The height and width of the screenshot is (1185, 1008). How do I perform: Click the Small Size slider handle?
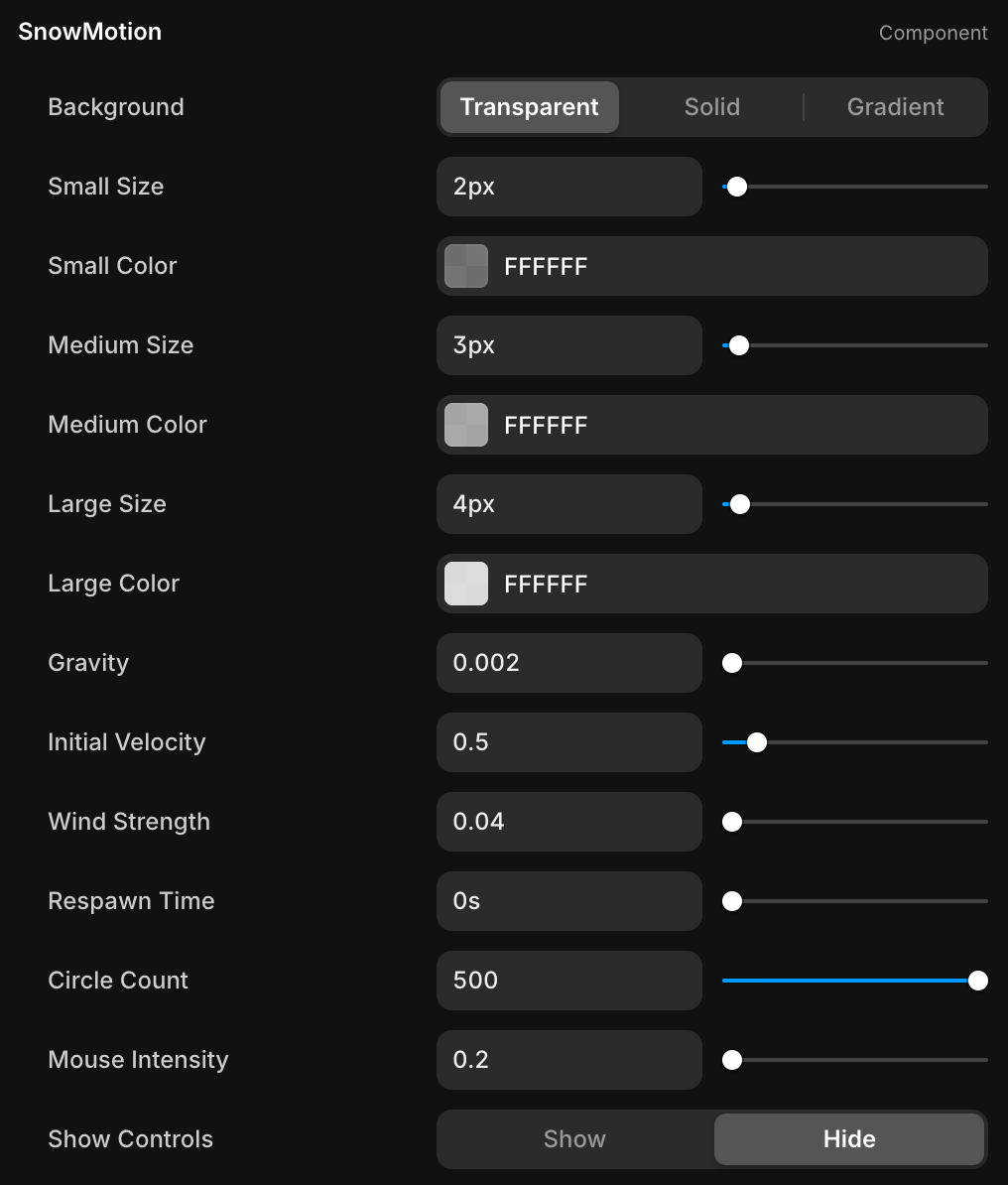pyautogui.click(x=736, y=187)
